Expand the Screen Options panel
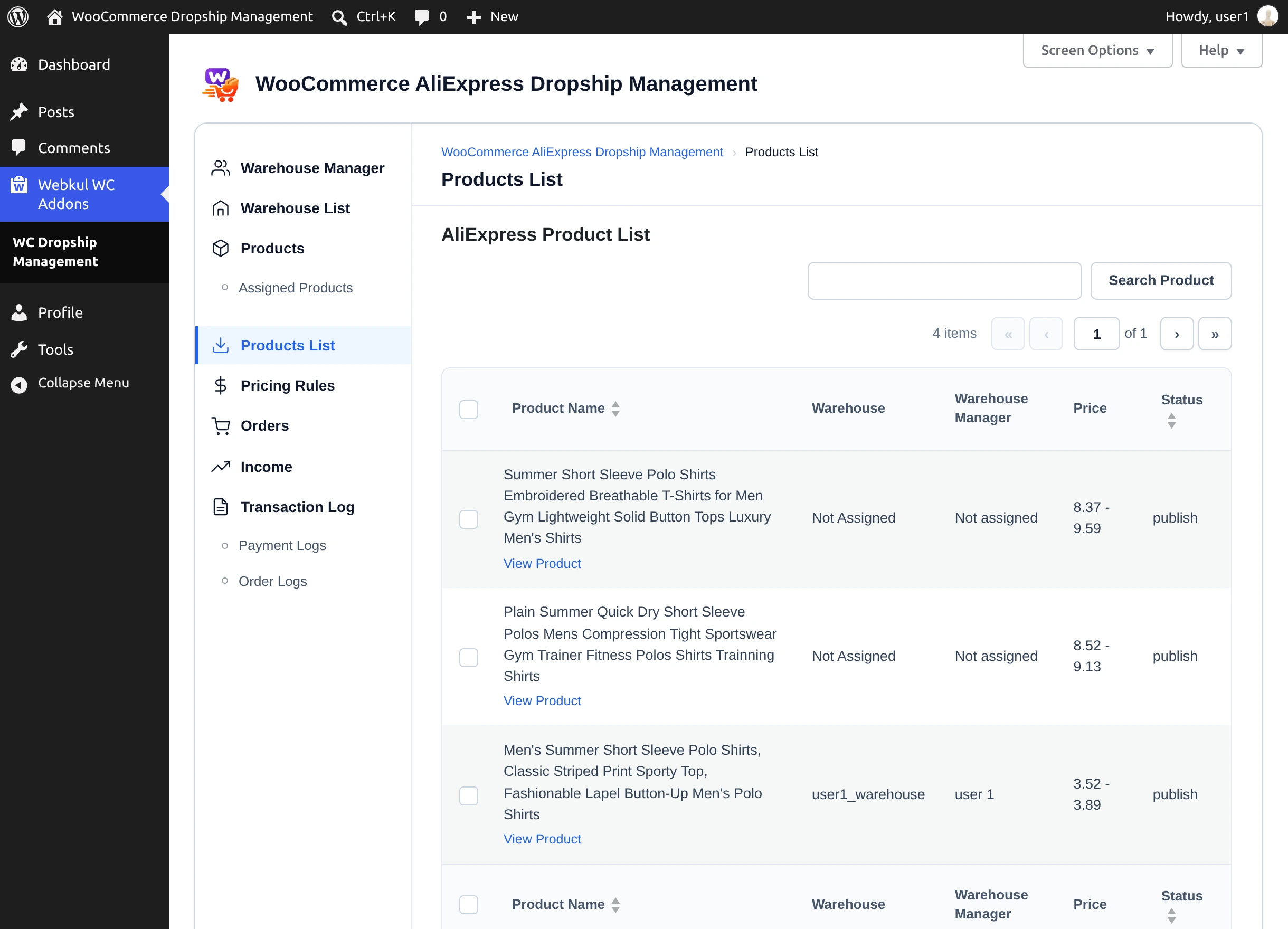The height and width of the screenshot is (929, 1288). [x=1097, y=51]
